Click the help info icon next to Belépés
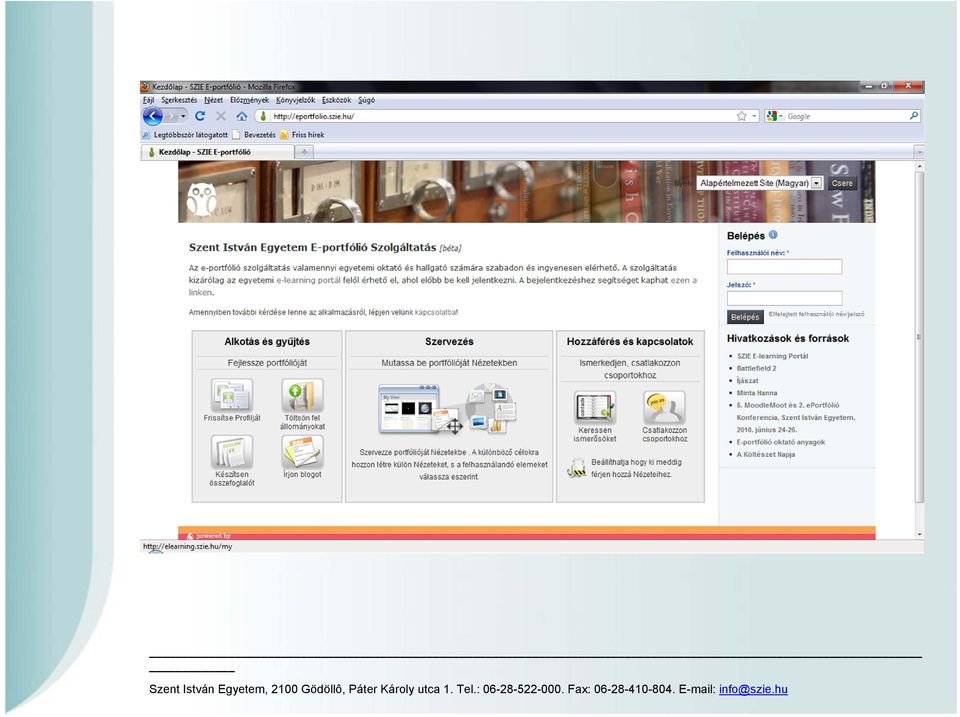The image size is (960, 717). coord(773,235)
